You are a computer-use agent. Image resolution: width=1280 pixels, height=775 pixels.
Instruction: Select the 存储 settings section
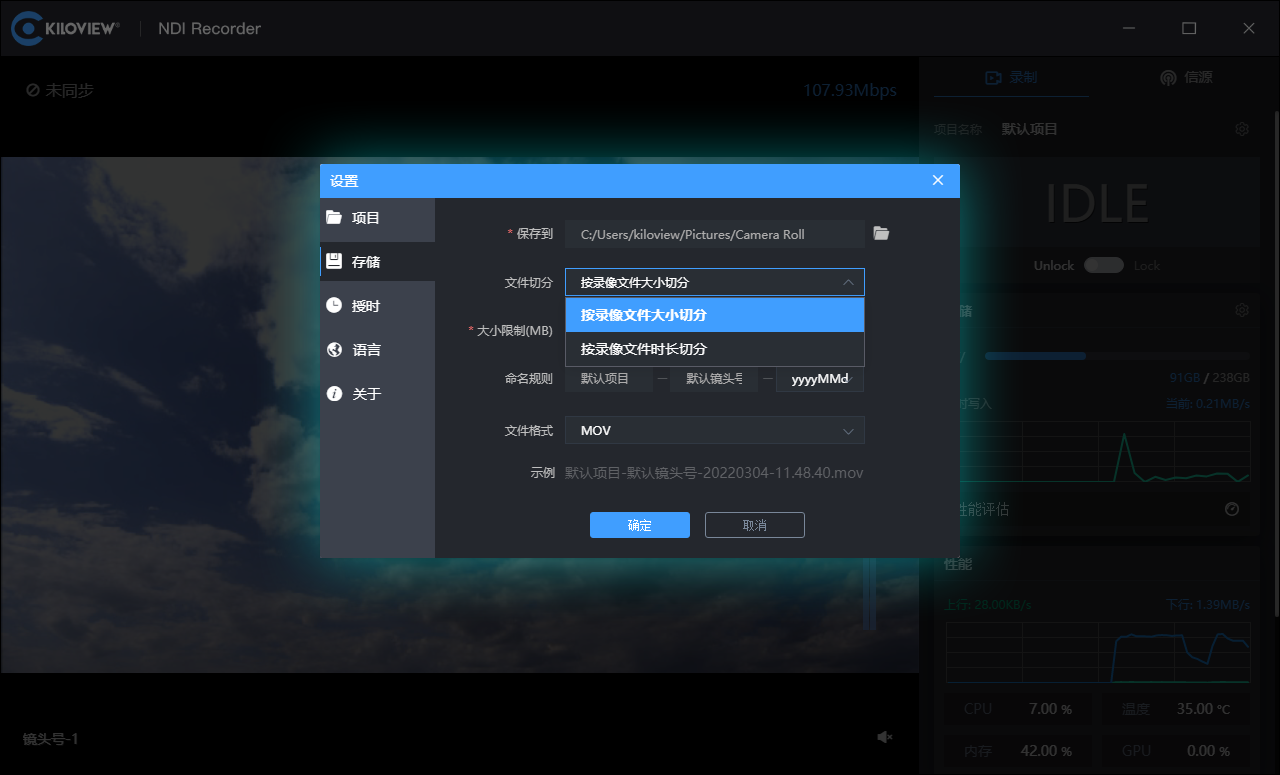tap(377, 262)
